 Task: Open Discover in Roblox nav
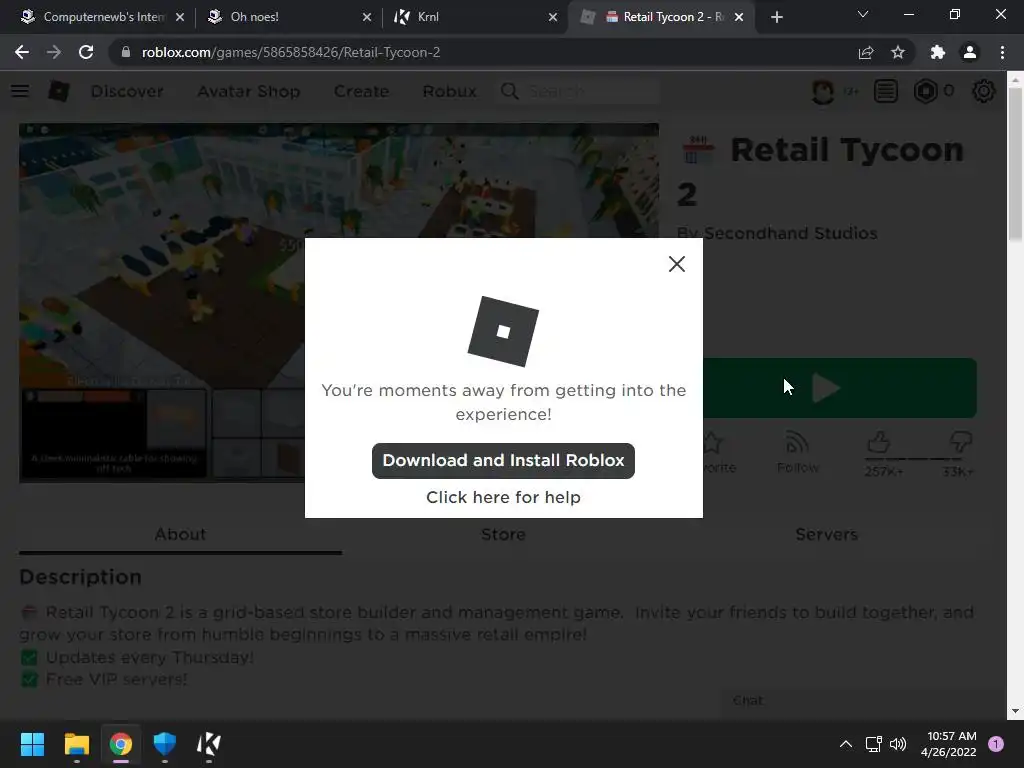tap(127, 91)
